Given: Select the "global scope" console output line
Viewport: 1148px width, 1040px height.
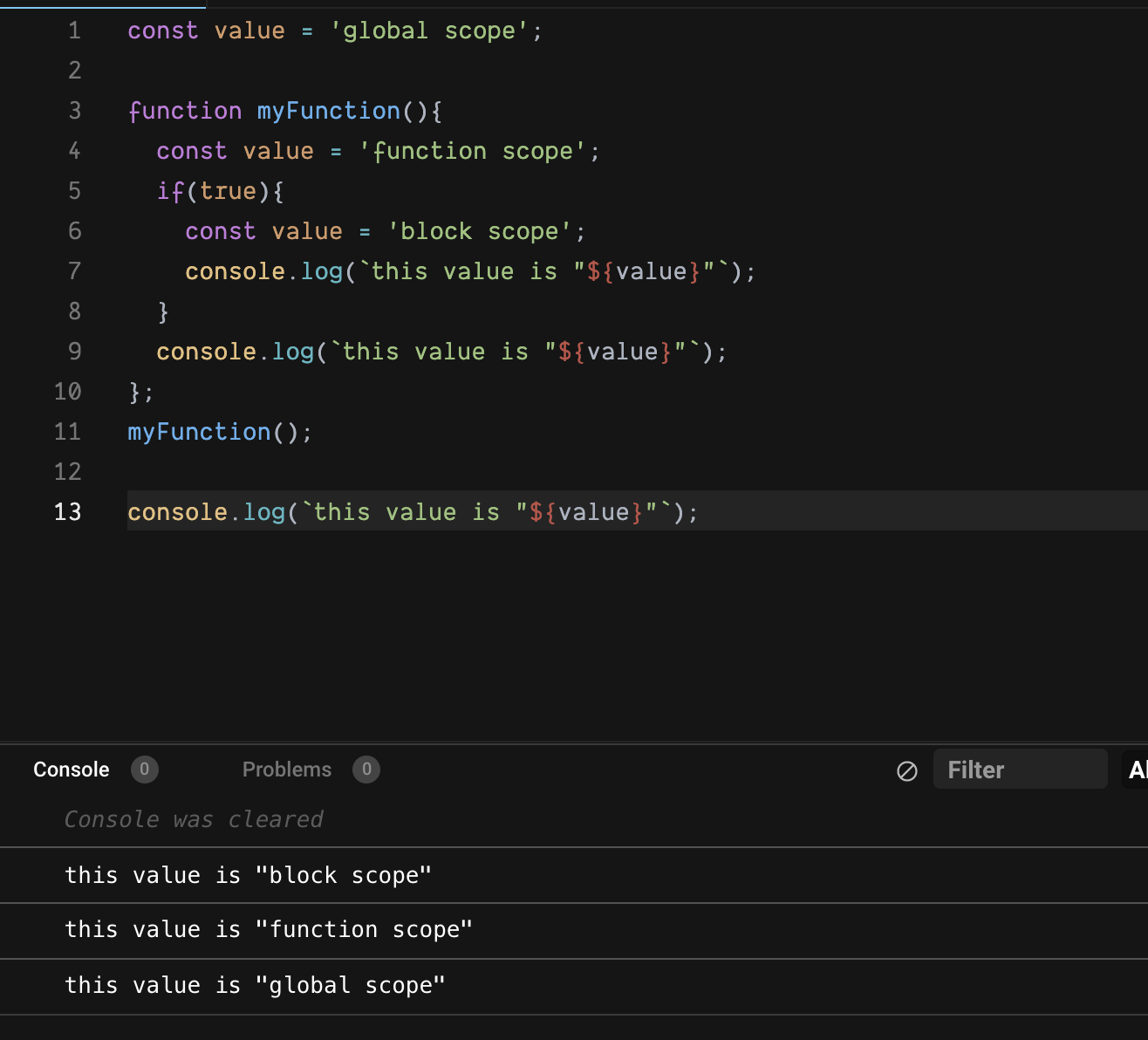Looking at the screenshot, I should (574, 986).
